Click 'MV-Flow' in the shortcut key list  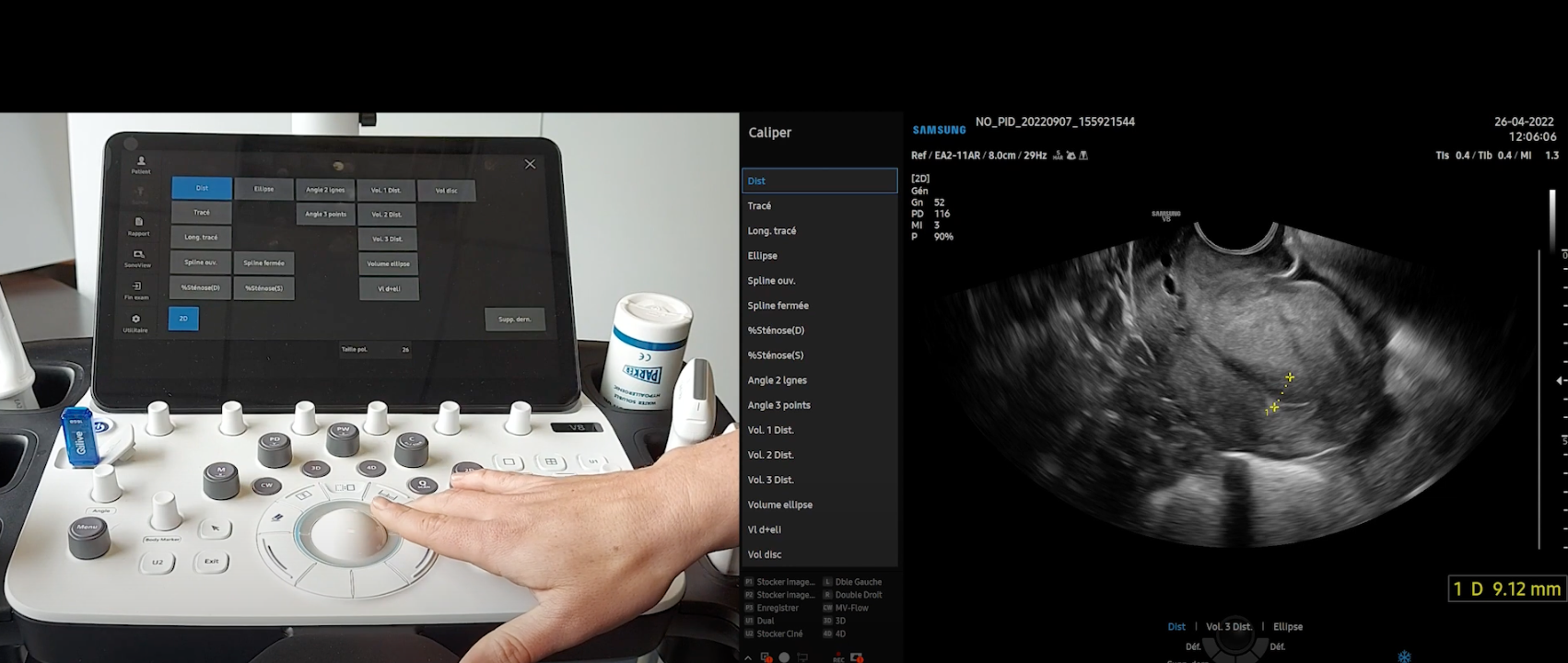(x=852, y=608)
